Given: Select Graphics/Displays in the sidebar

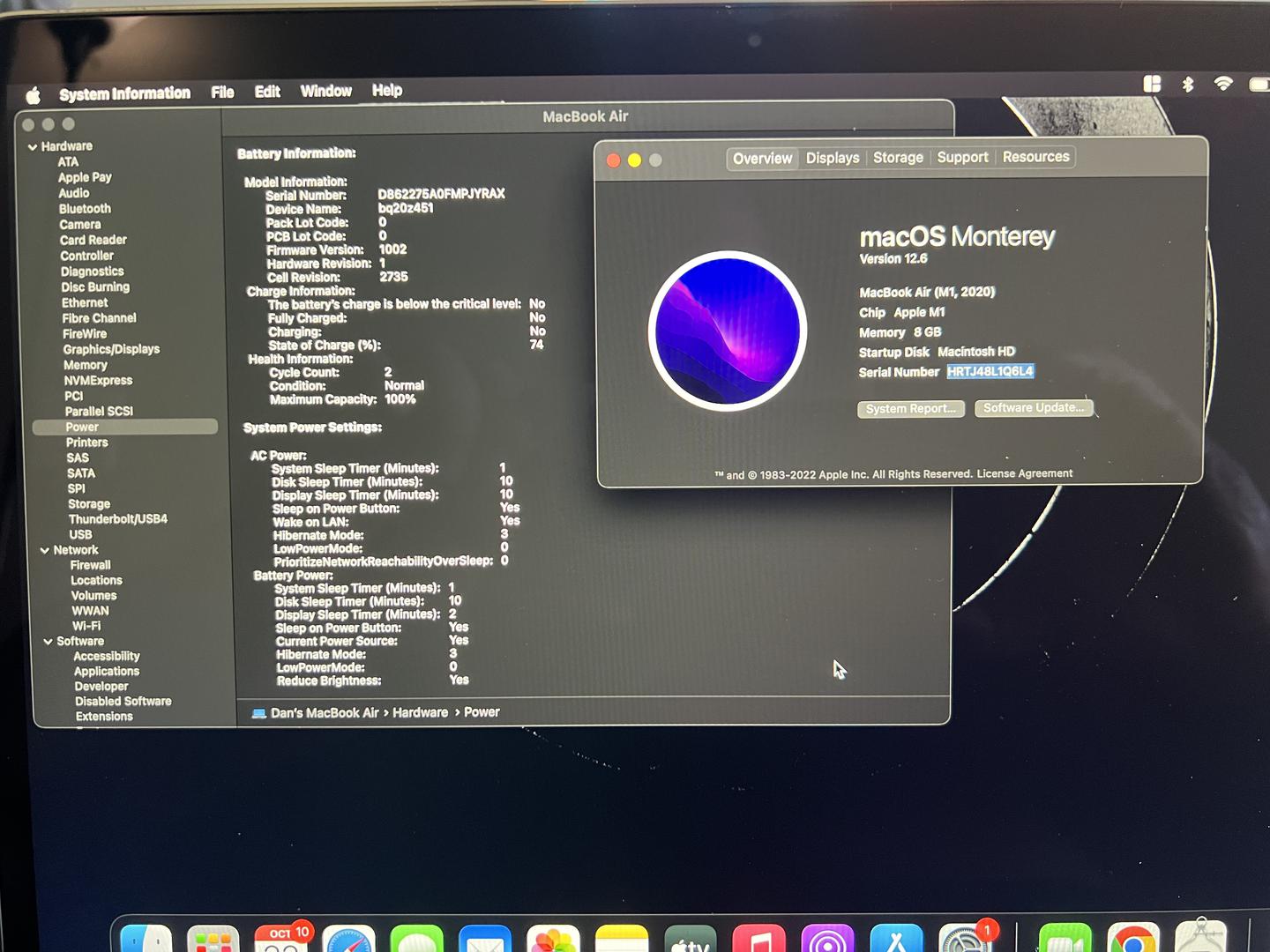Looking at the screenshot, I should 111,349.
